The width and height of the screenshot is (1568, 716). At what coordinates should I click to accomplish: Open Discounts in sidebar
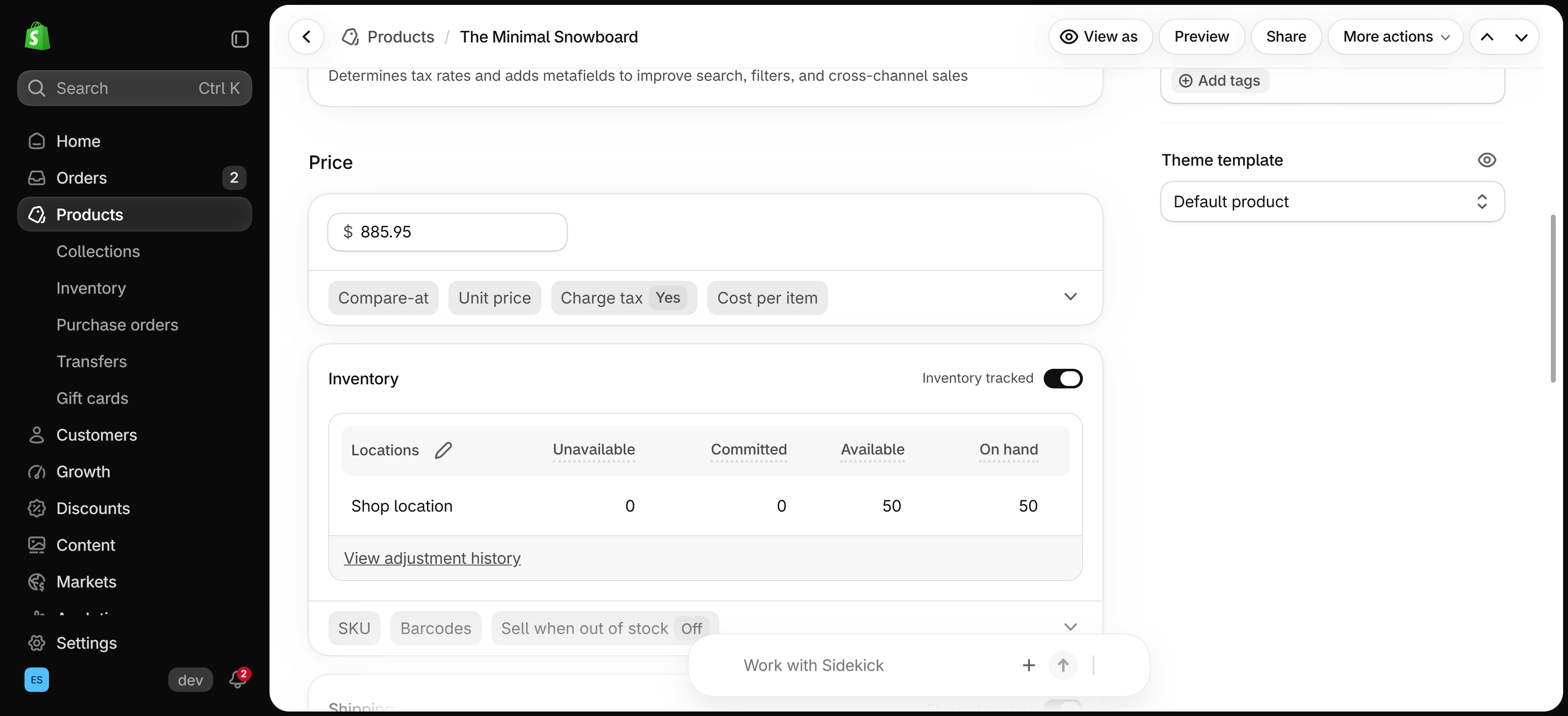pos(135,508)
